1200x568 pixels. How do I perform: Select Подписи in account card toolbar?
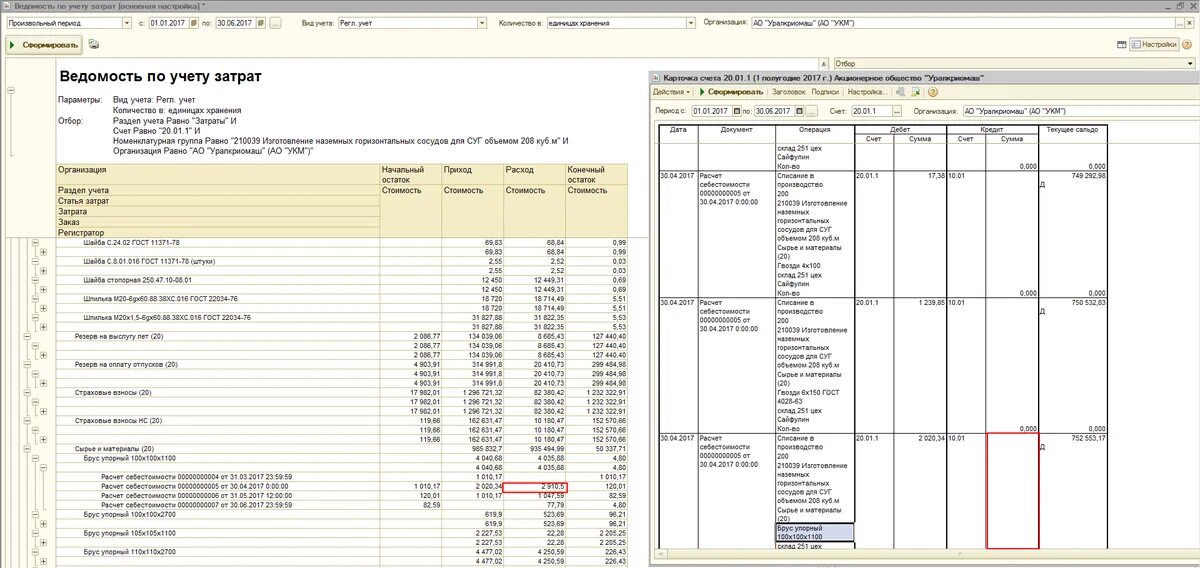click(826, 91)
